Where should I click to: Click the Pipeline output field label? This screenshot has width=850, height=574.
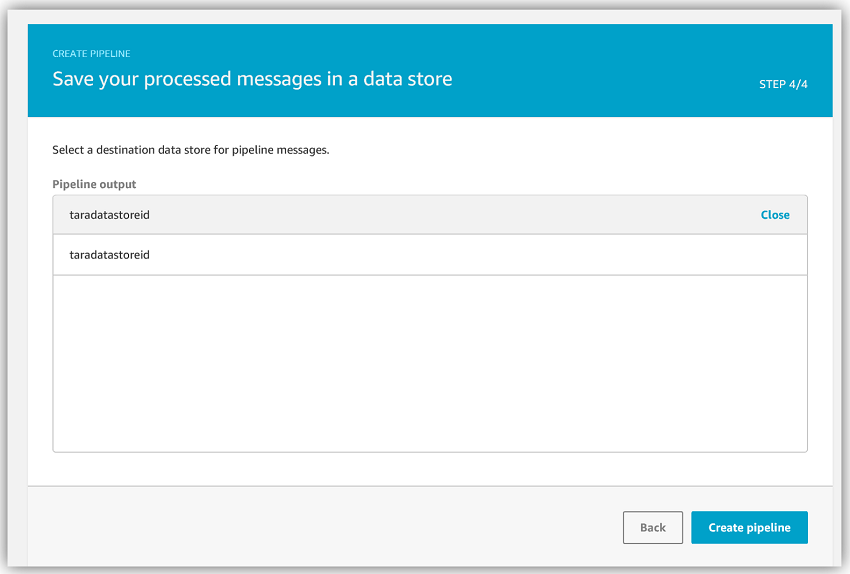coord(94,184)
